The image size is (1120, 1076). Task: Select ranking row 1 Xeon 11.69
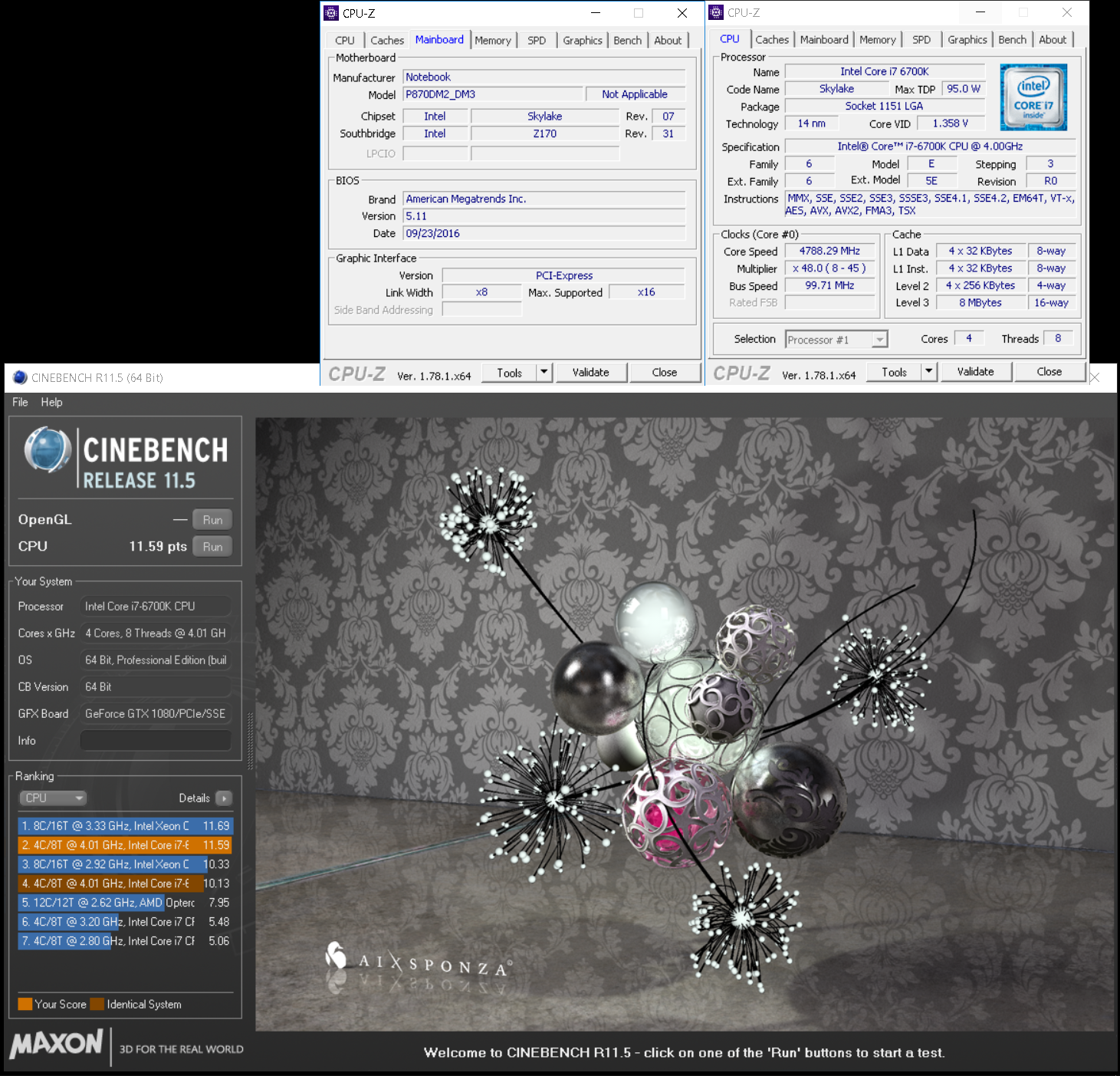tap(125, 826)
